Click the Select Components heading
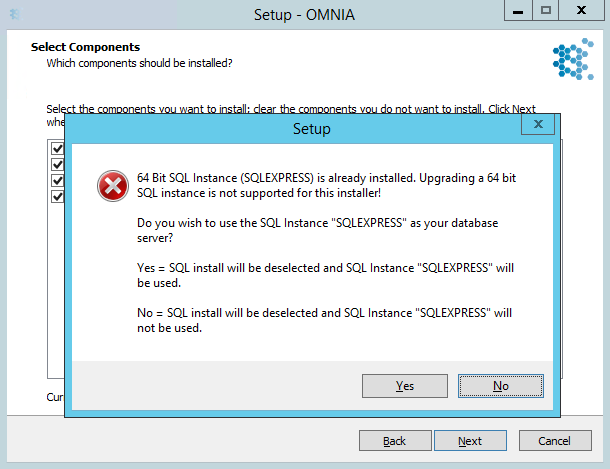Screen dimensions: 610x469 click(x=85, y=47)
